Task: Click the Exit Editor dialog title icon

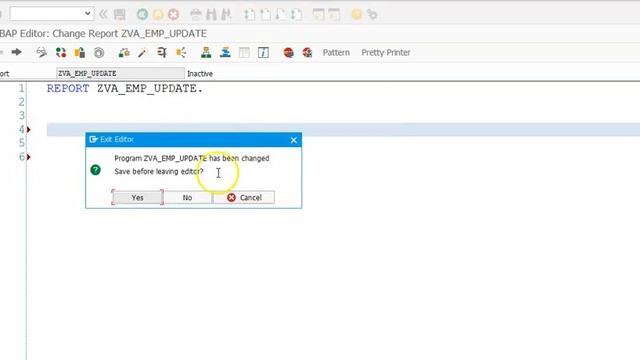Action: tap(93, 140)
